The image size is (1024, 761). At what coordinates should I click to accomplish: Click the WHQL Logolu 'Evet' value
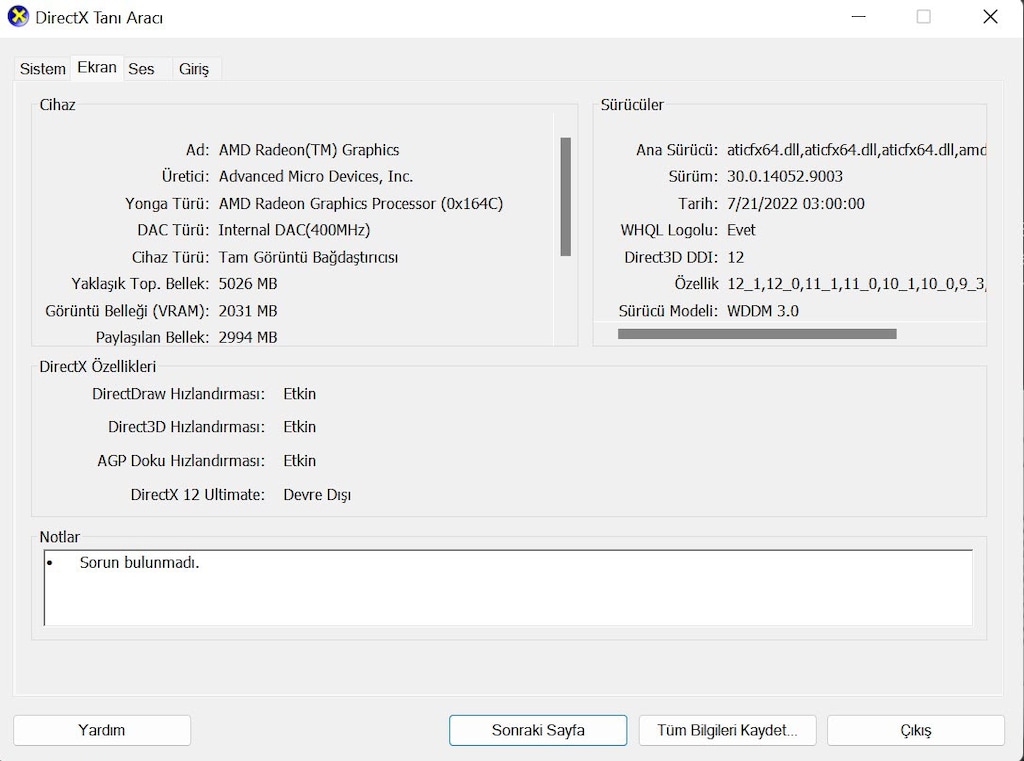point(741,230)
